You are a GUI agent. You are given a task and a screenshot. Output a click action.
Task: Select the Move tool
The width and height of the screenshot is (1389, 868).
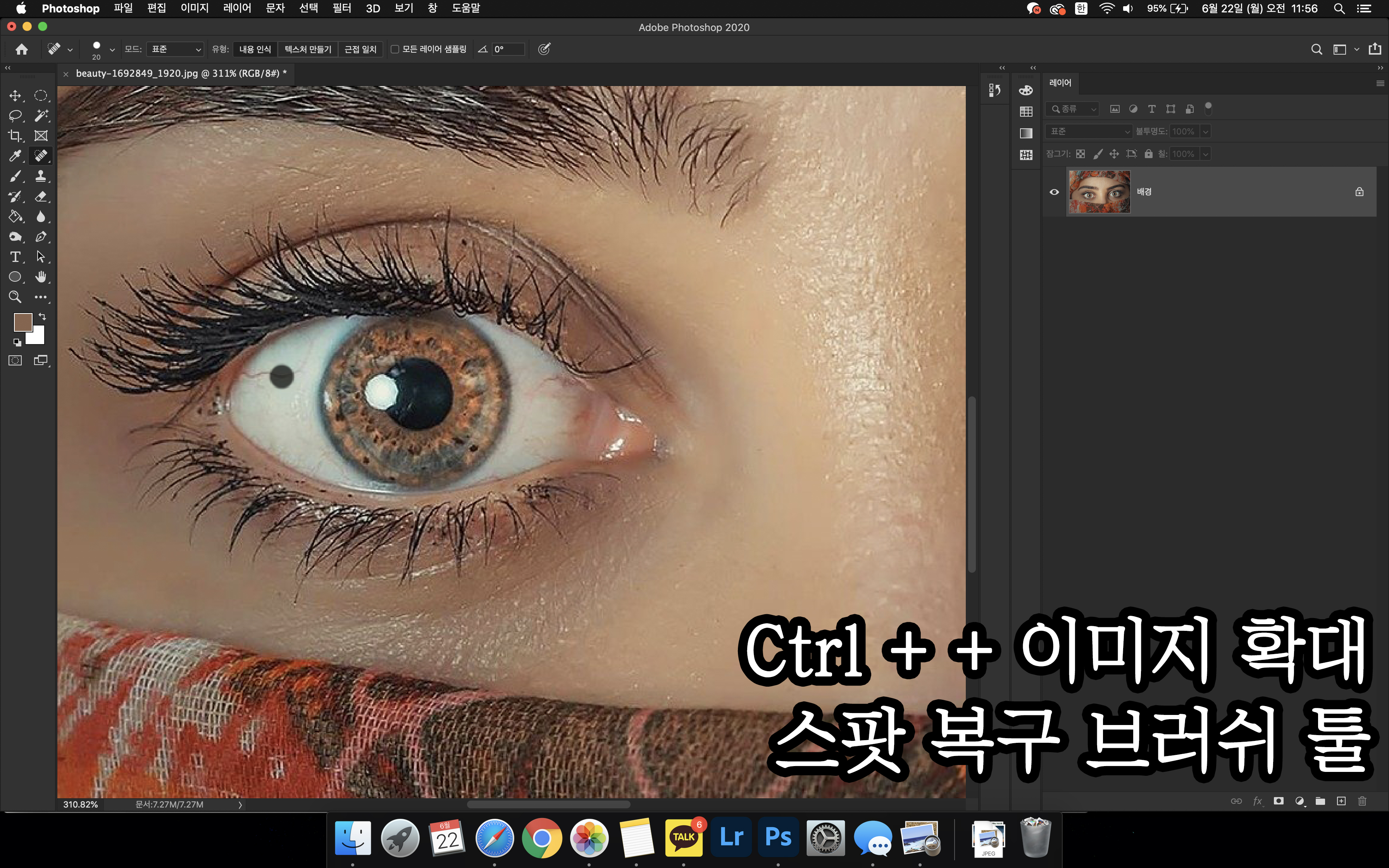15,95
